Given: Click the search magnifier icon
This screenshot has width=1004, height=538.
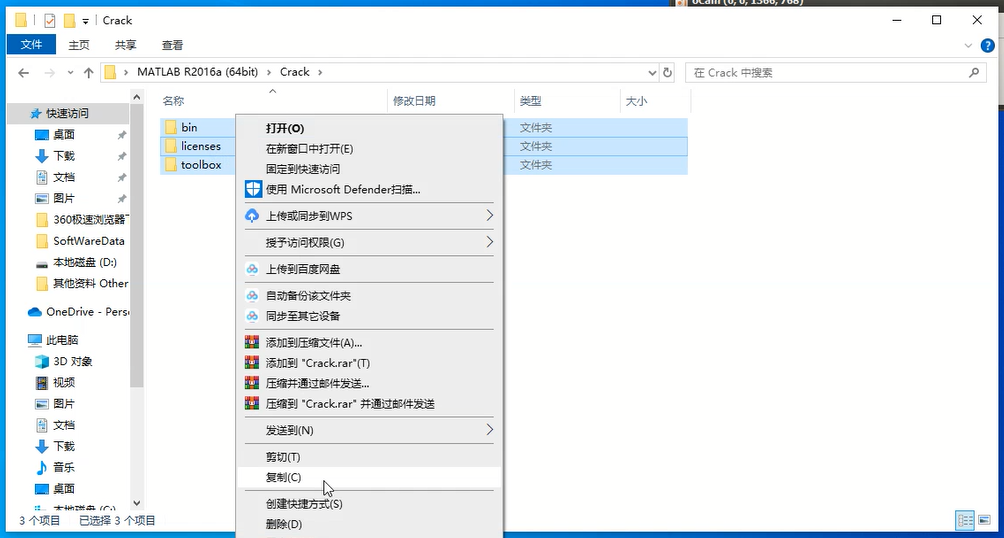Looking at the screenshot, I should [974, 72].
